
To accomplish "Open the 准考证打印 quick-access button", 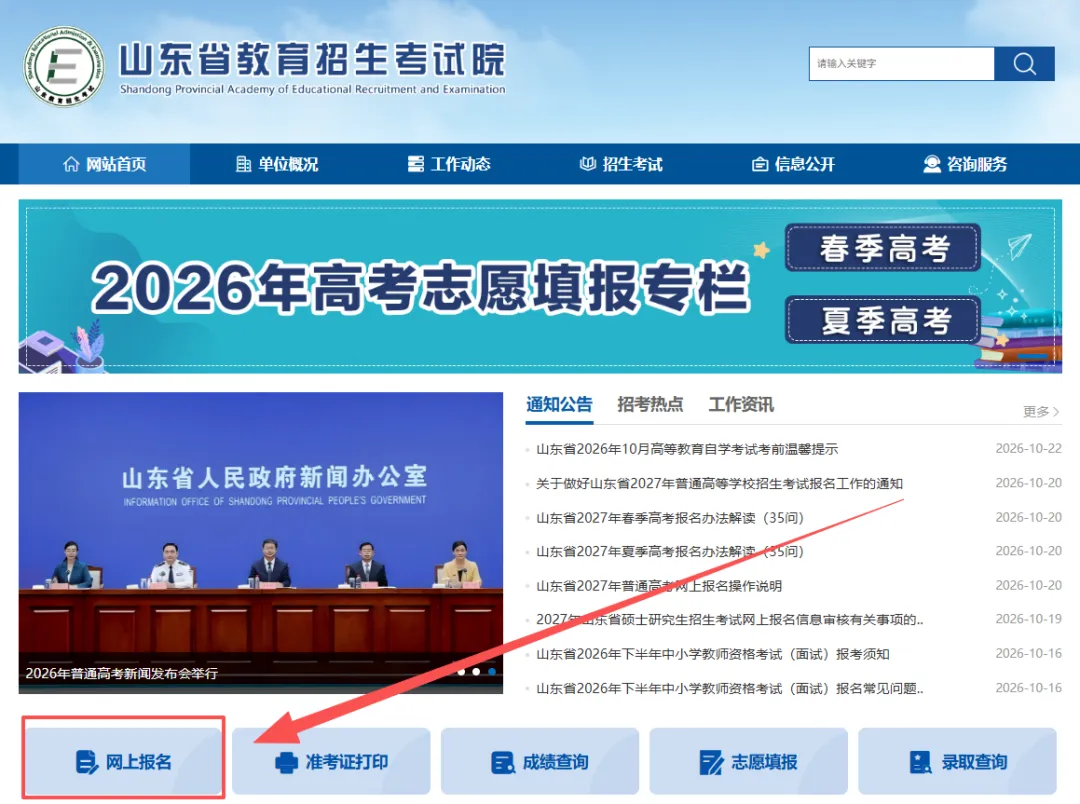I will pos(331,761).
